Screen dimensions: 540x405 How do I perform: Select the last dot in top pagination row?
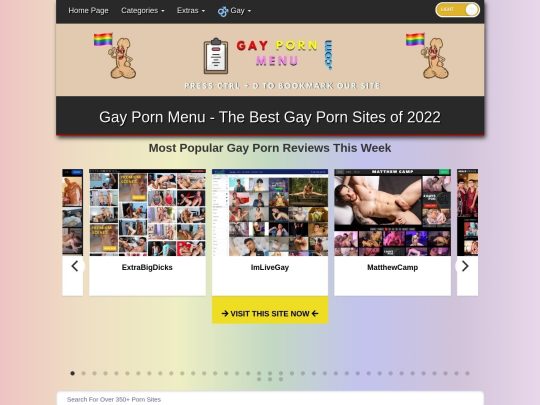tap(467, 373)
